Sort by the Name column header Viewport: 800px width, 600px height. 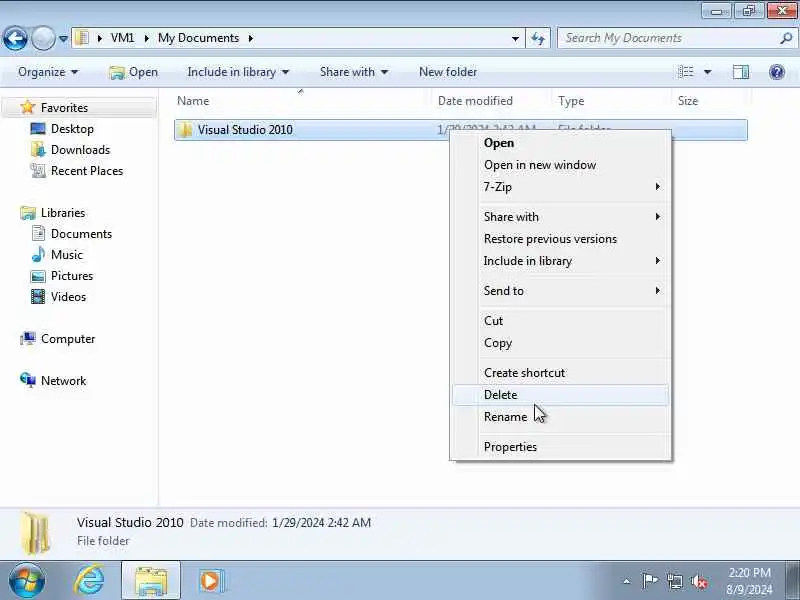tap(301, 101)
